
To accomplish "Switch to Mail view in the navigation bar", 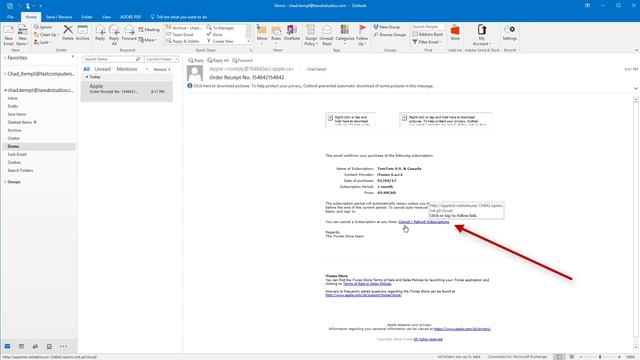I will tap(7, 346).
